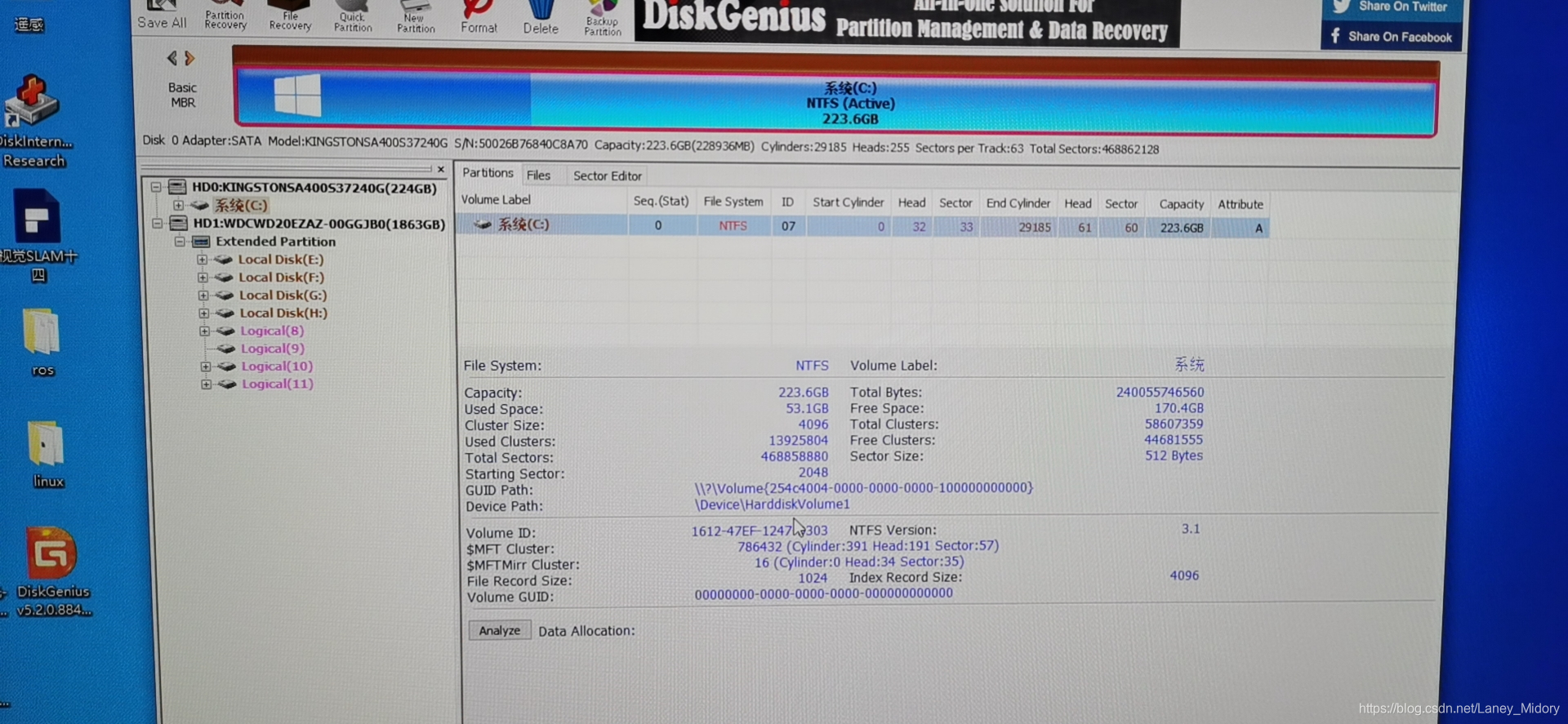Select Logical(8) tree item

pos(272,331)
